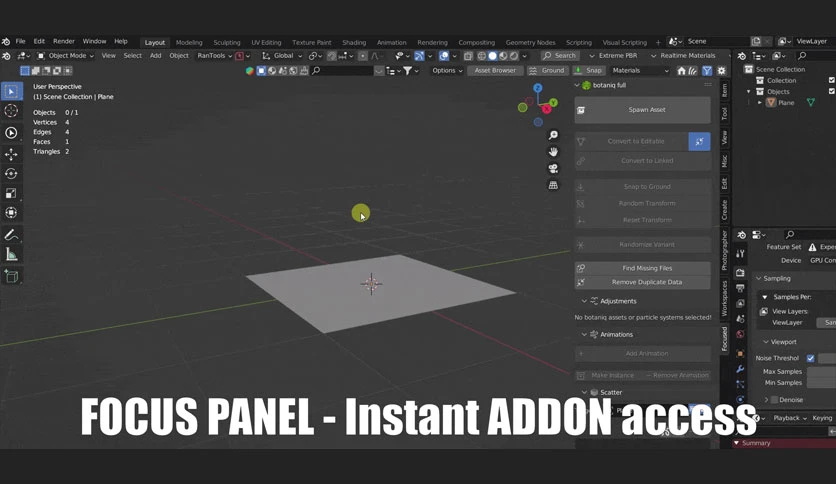Click the Ground button
The width and height of the screenshot is (836, 484).
[x=547, y=70]
